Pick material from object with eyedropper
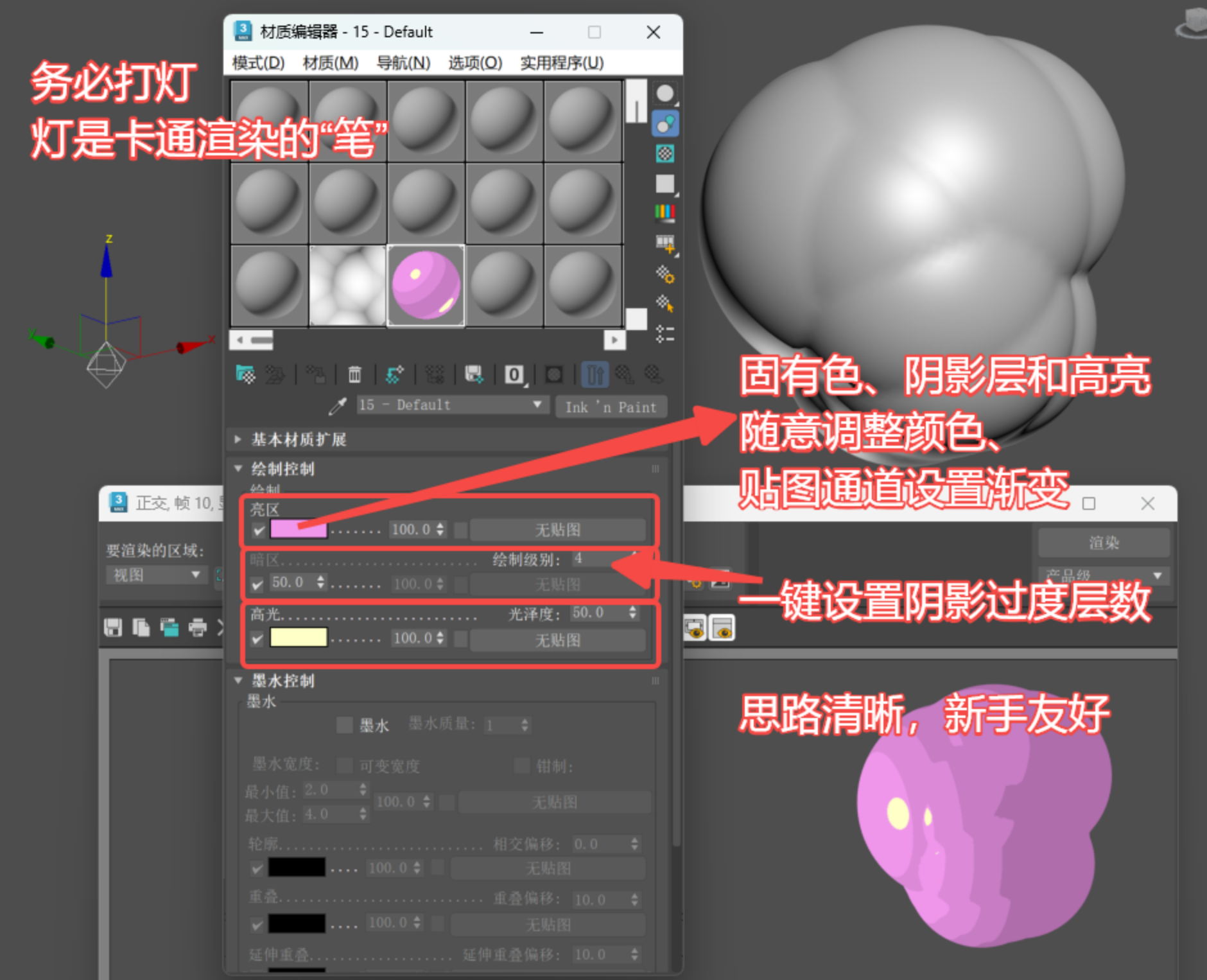 (x=337, y=406)
